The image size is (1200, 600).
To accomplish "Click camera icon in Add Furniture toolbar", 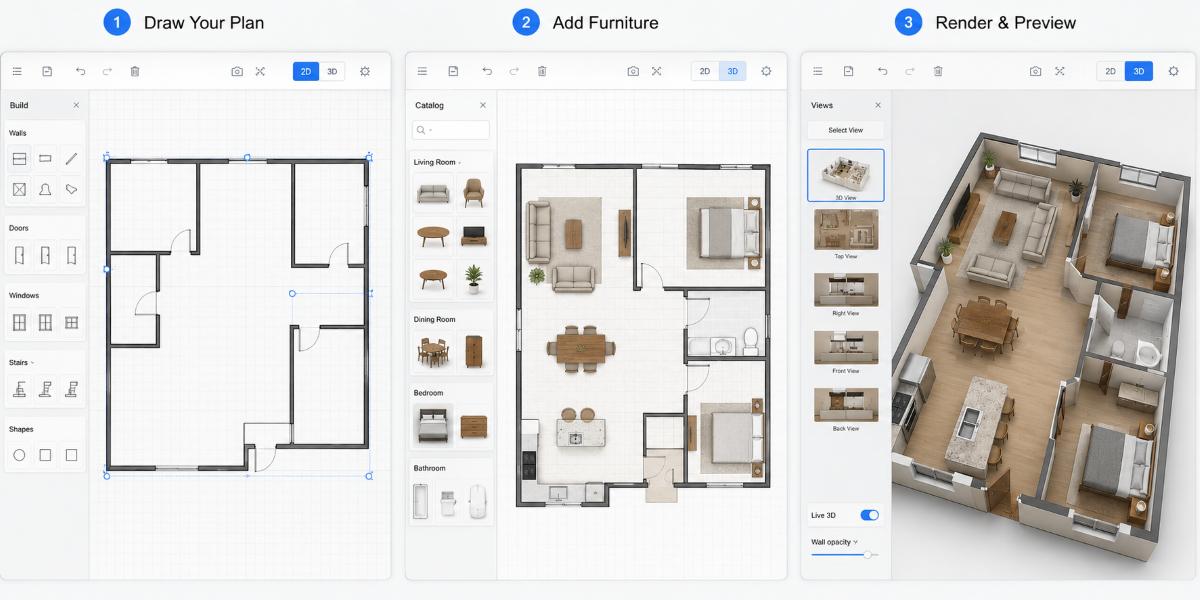I will coord(633,71).
